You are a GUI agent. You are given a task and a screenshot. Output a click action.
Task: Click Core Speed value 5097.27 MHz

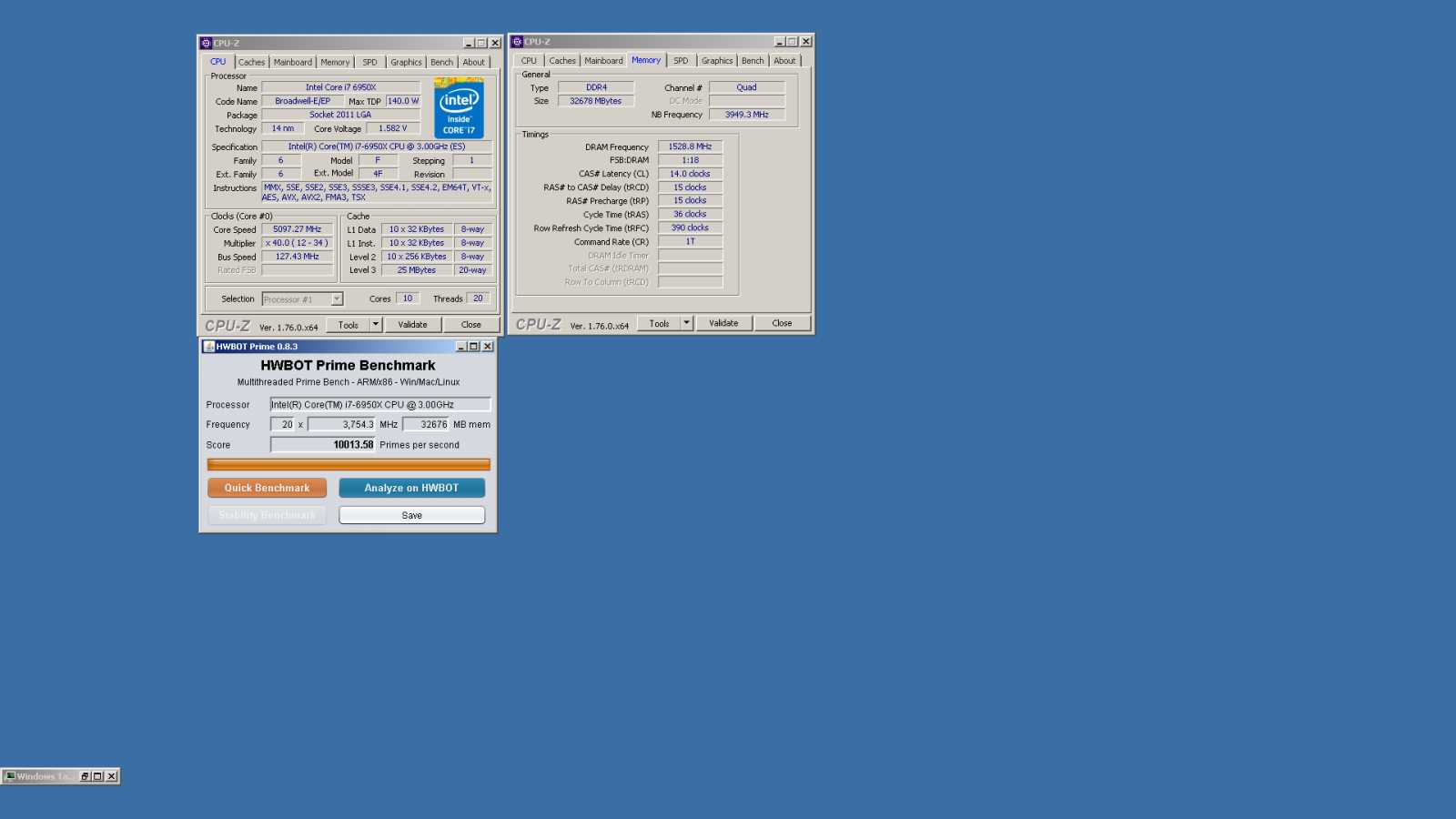(x=298, y=229)
